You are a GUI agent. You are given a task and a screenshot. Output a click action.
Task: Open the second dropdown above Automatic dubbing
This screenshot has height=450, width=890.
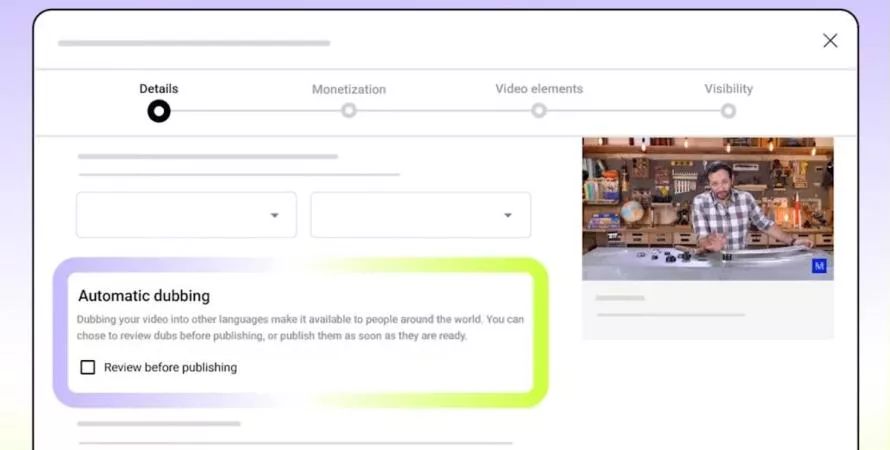point(421,215)
